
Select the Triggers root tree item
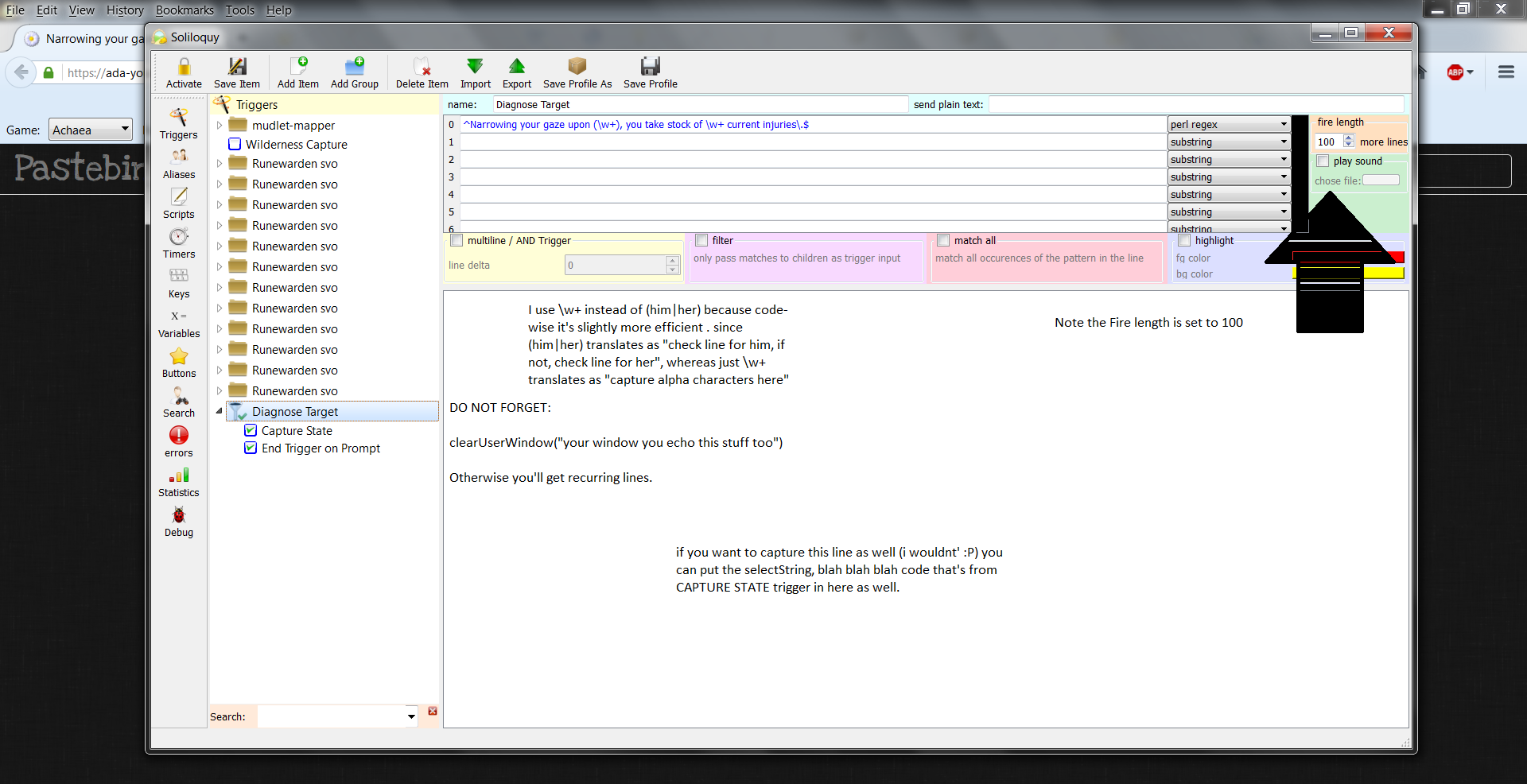[257, 104]
